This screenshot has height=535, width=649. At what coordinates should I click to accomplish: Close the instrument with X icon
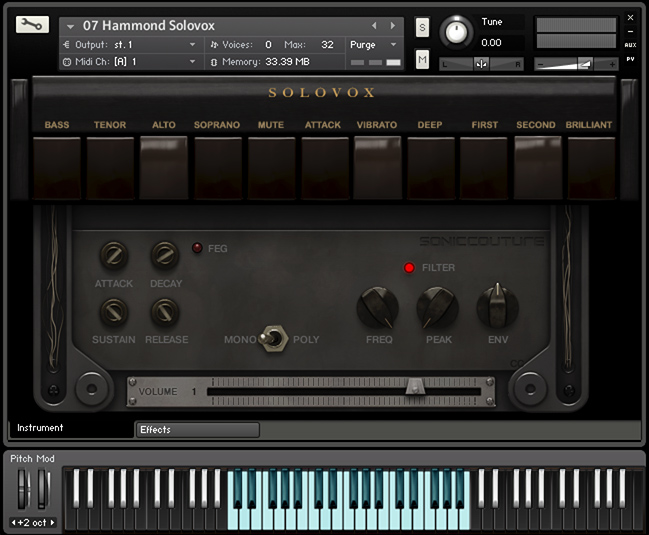630,17
